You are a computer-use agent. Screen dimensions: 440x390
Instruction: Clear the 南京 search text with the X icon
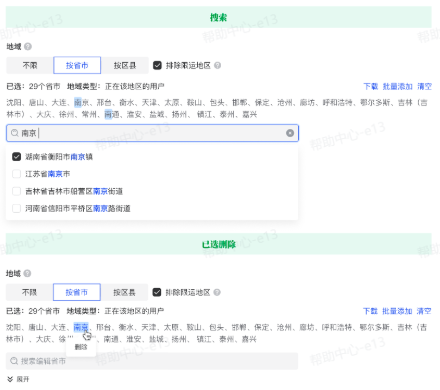(290, 133)
